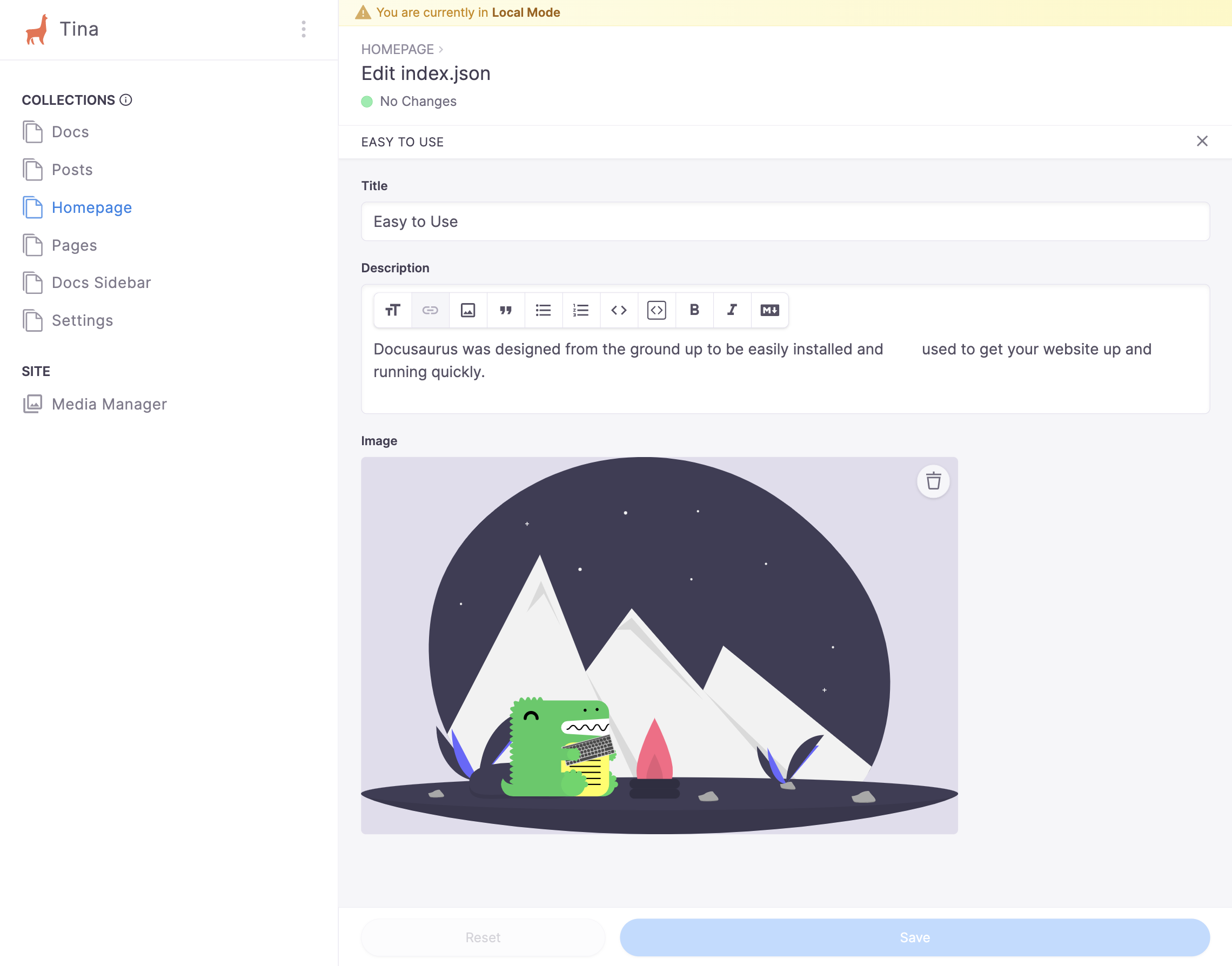Open the Media Manager section
The image size is (1232, 966).
[x=109, y=404]
